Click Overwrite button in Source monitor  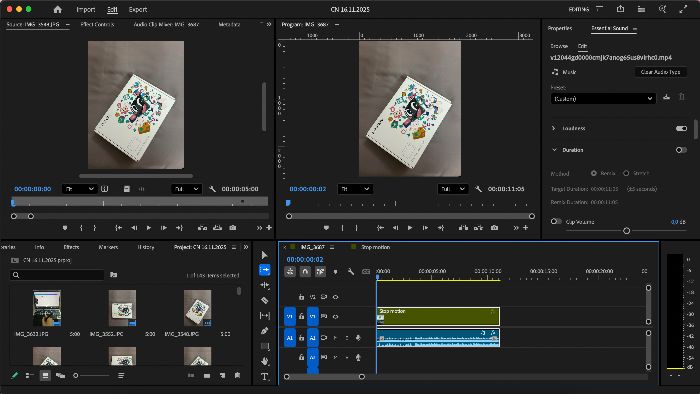217,228
